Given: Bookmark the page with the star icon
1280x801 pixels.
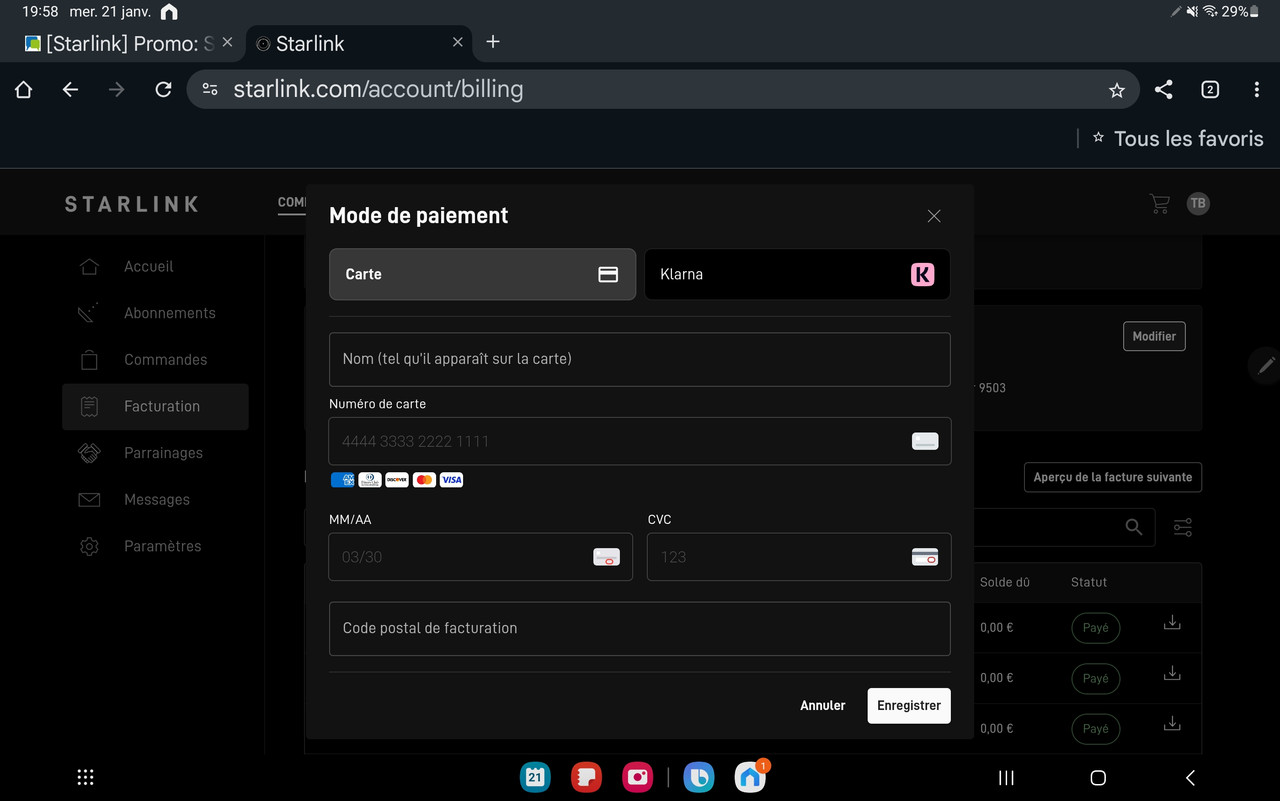Looking at the screenshot, I should (1117, 89).
